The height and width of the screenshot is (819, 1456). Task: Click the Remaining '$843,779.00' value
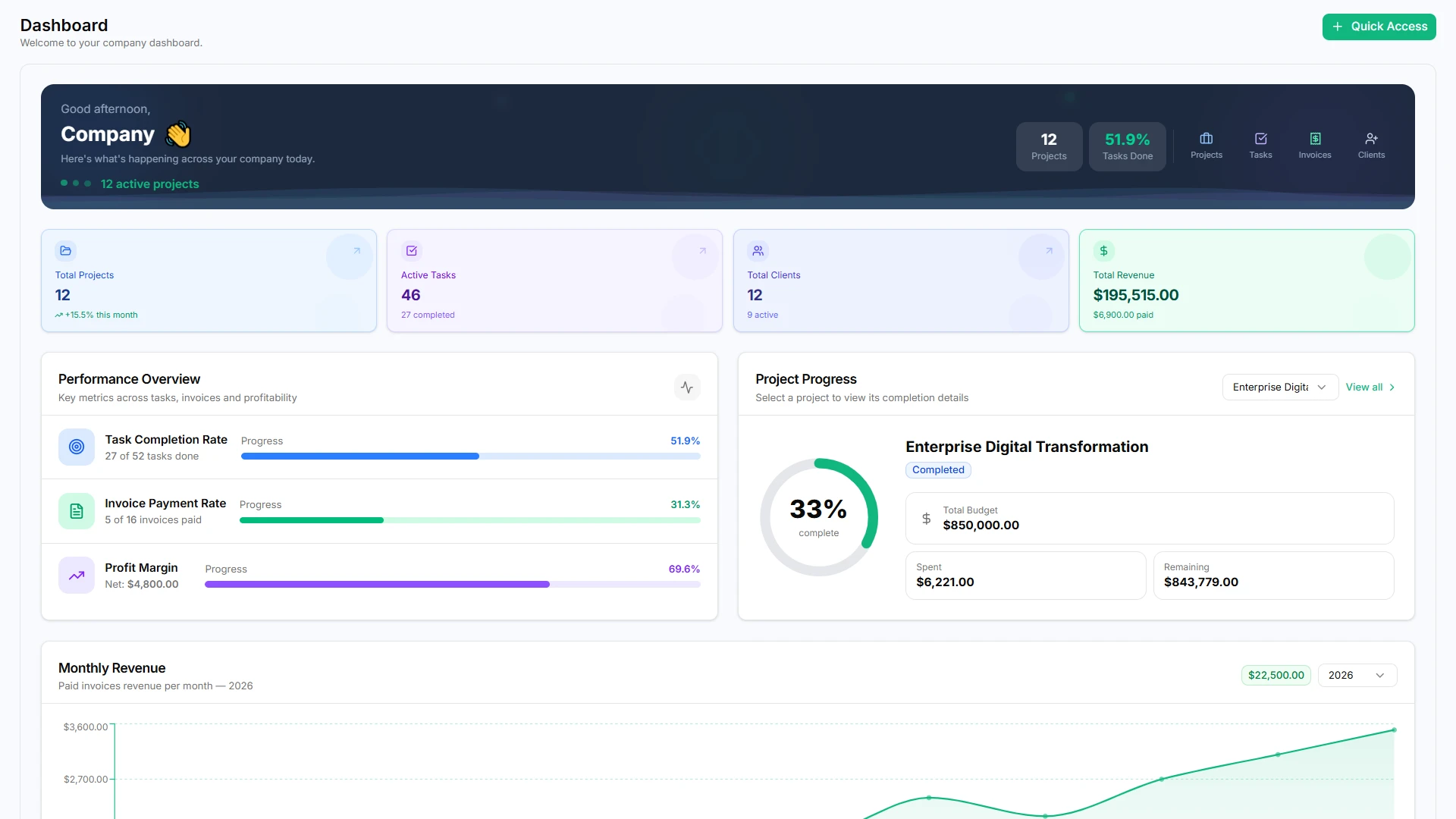tap(1200, 582)
